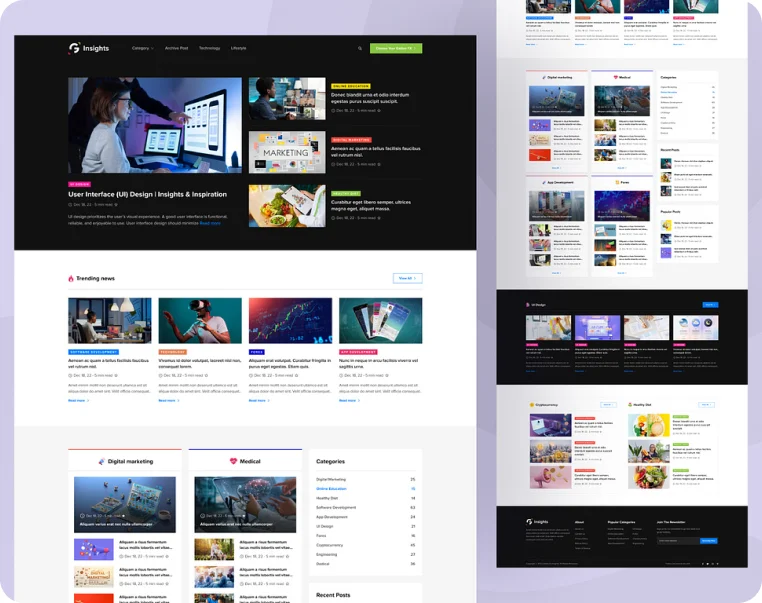
Task: Open the Archive Post menu item
Action: point(177,48)
